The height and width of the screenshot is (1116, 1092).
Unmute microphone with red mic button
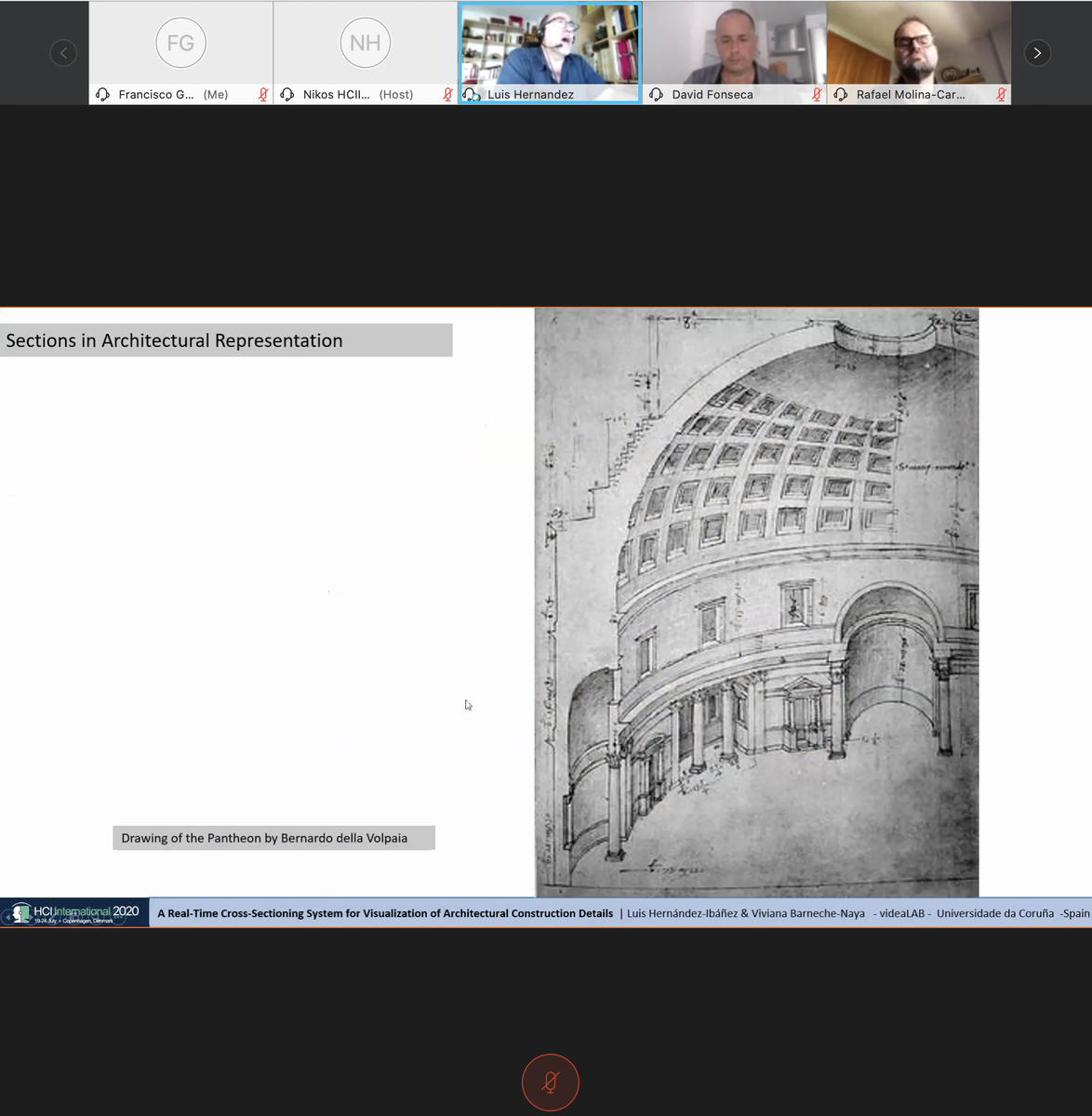(x=551, y=1083)
